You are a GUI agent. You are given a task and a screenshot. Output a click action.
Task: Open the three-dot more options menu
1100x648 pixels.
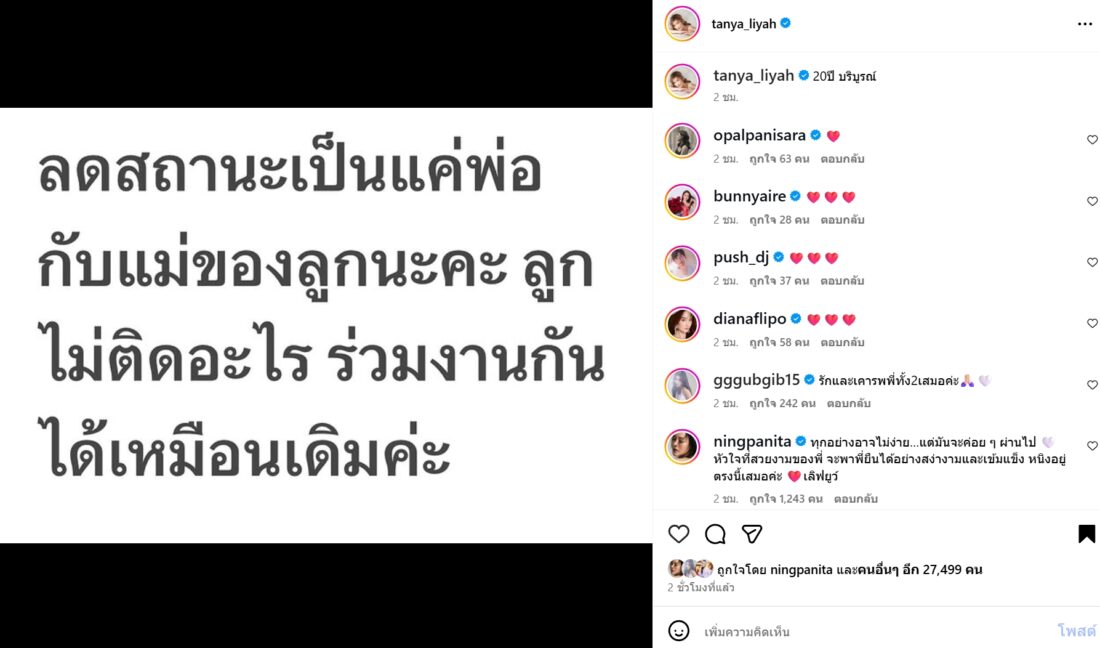coord(1085,24)
